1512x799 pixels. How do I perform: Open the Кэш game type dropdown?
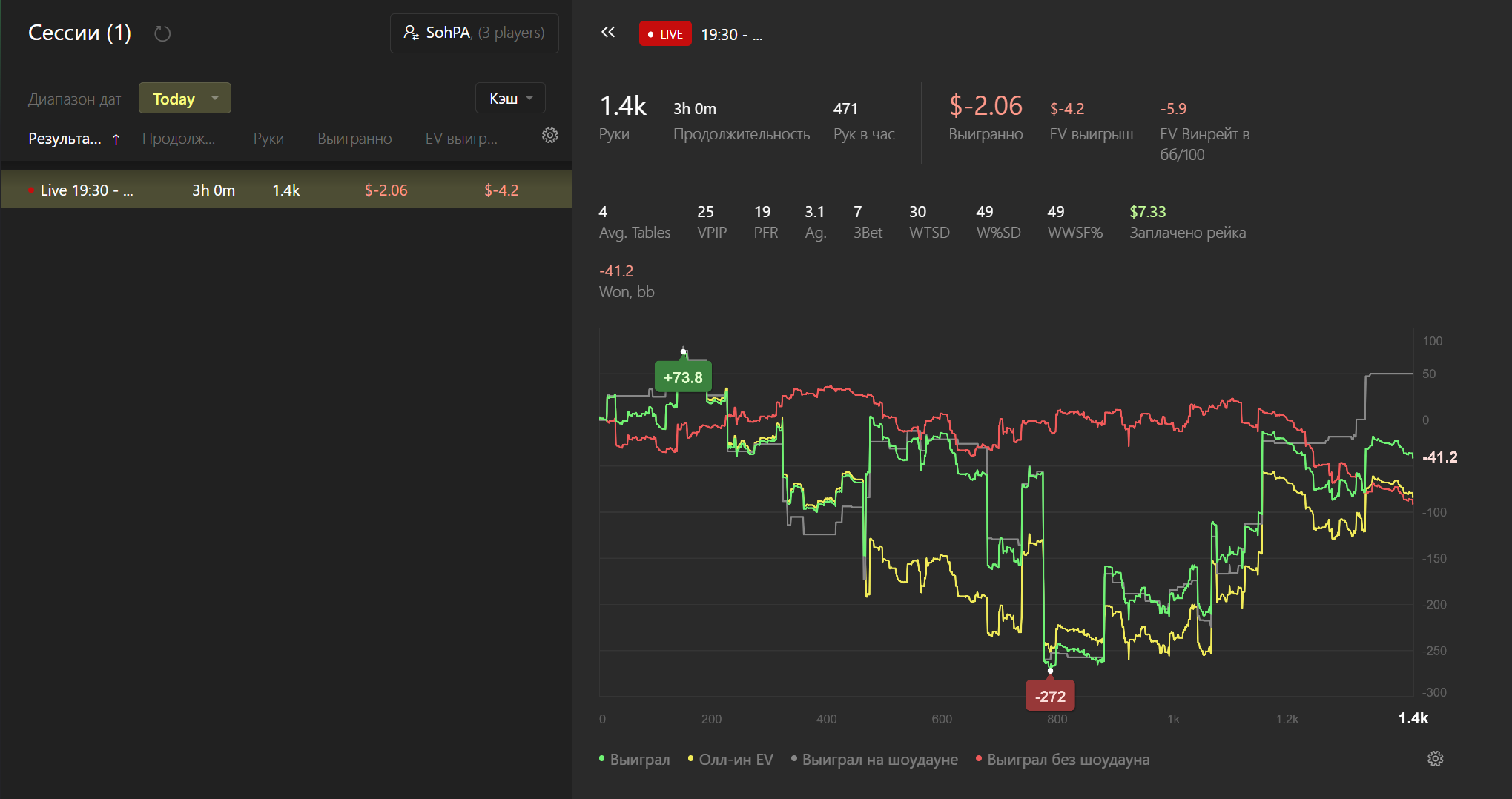pos(510,98)
